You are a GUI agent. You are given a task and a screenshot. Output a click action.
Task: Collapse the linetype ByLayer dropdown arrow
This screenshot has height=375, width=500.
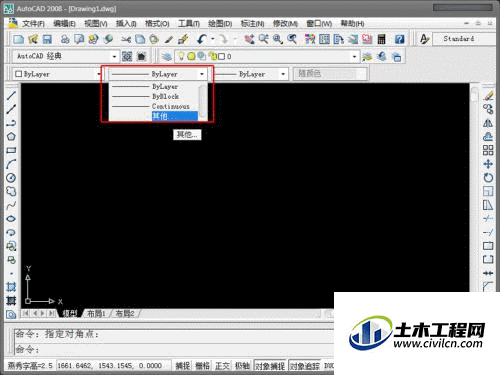(x=202, y=74)
